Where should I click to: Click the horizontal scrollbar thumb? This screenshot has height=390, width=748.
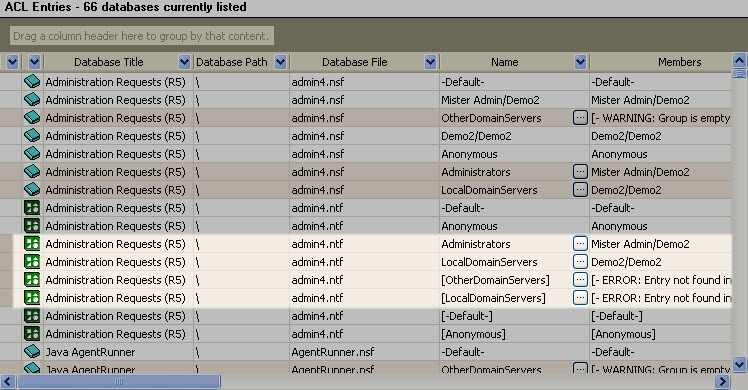point(119,381)
